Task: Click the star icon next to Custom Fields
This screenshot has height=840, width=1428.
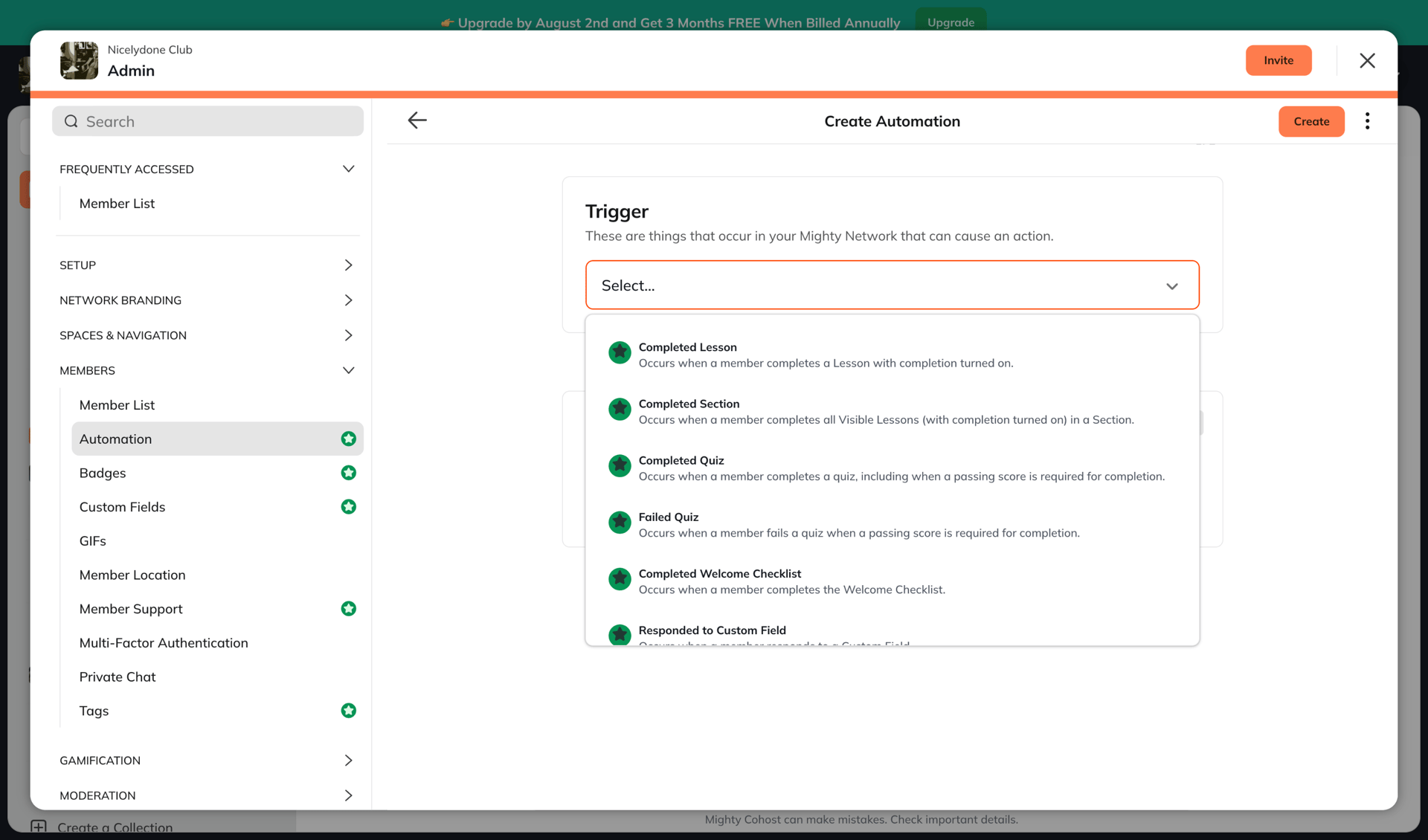Action: pos(349,507)
